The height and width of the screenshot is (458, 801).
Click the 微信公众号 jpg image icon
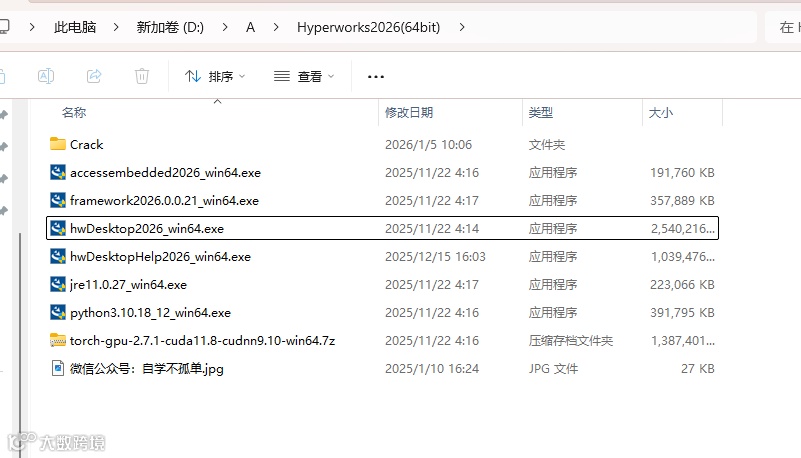coord(58,368)
